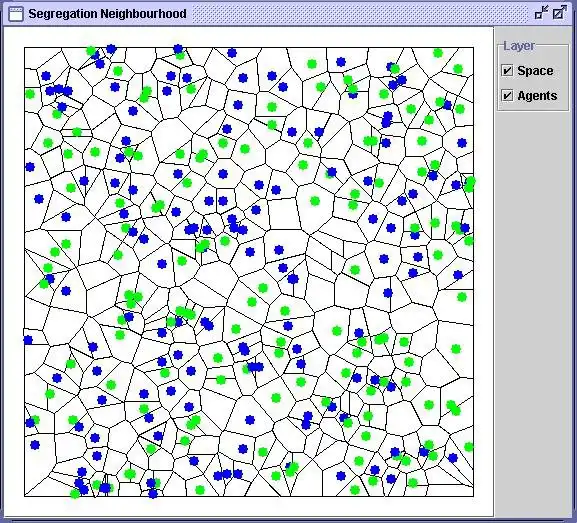The width and height of the screenshot is (577, 523).
Task: Select the blue agent straddling the left border
Action: pyautogui.click(x=28, y=340)
